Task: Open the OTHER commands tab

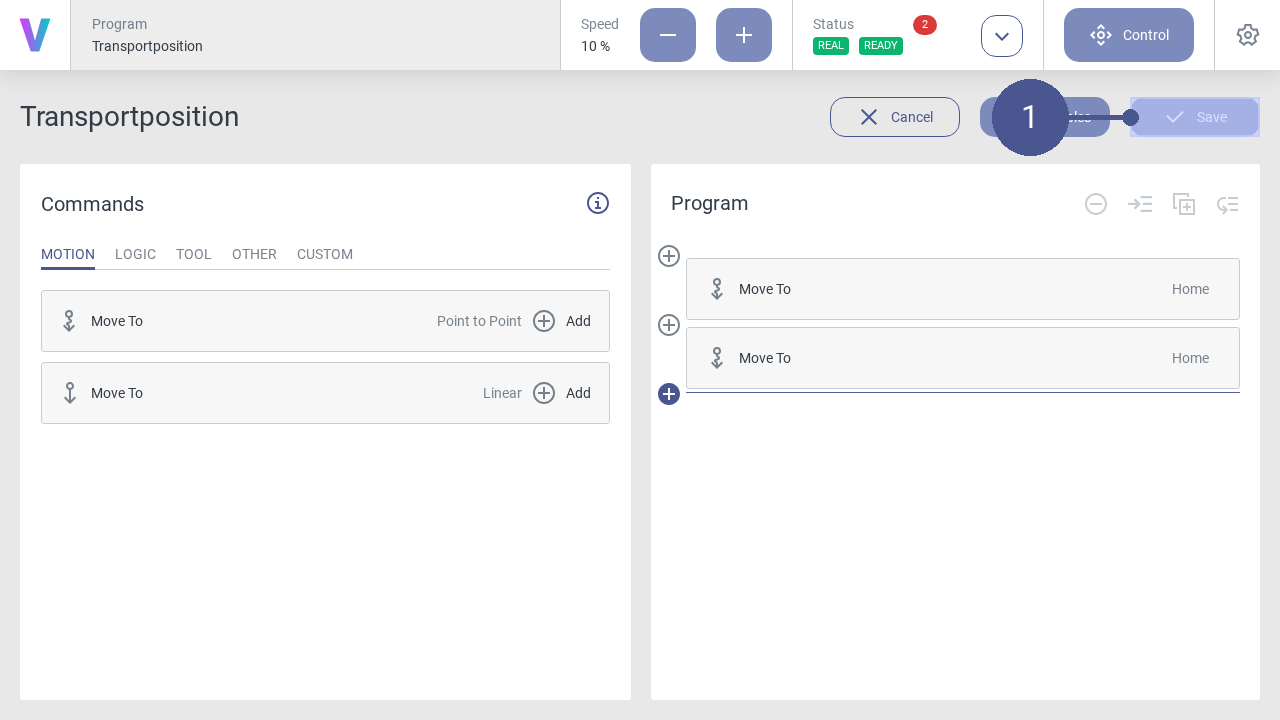Action: [x=254, y=254]
